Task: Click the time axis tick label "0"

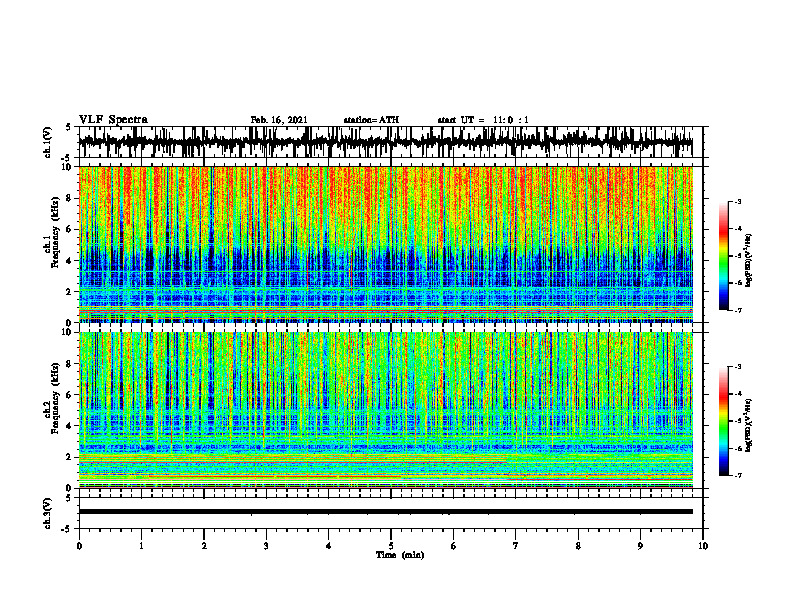Action: point(79,546)
